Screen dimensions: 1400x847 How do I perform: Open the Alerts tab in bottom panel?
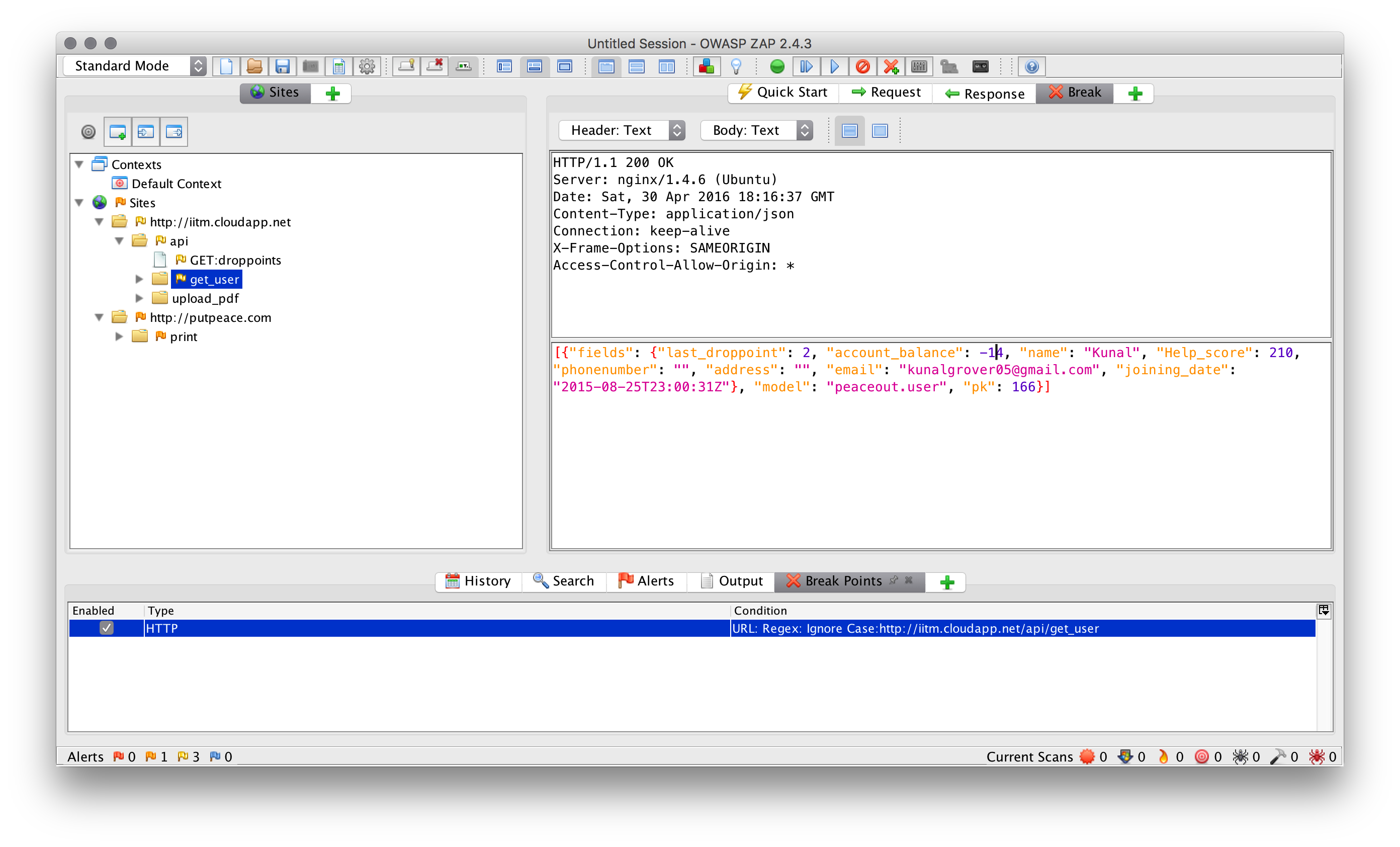[x=646, y=581]
